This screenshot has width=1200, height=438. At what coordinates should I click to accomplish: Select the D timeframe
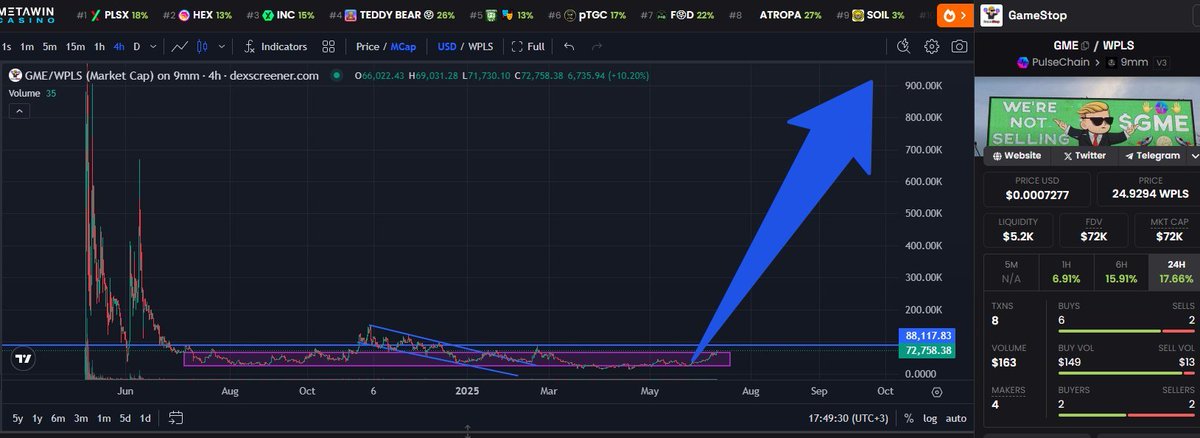pyautogui.click(x=137, y=47)
